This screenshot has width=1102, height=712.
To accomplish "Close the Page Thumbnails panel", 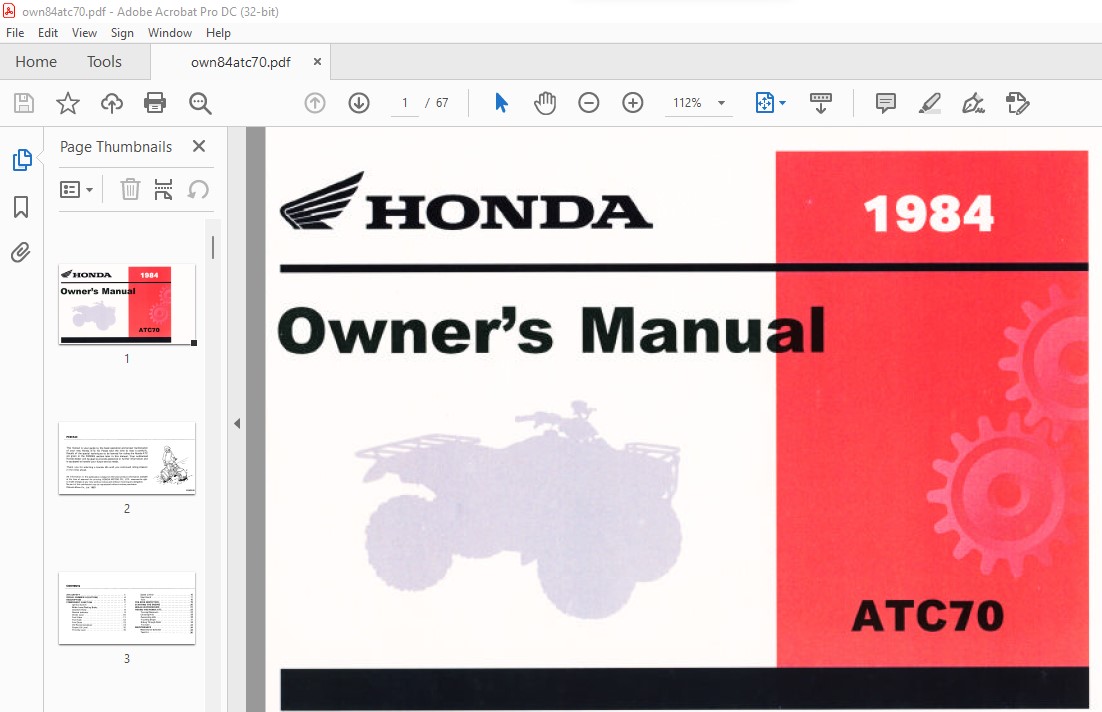I will 199,146.
